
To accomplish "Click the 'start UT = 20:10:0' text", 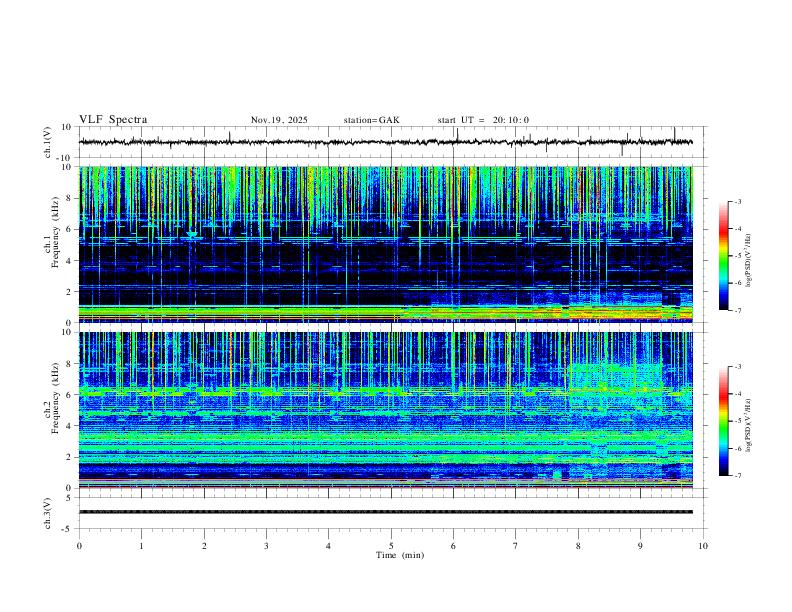I will 483,120.
